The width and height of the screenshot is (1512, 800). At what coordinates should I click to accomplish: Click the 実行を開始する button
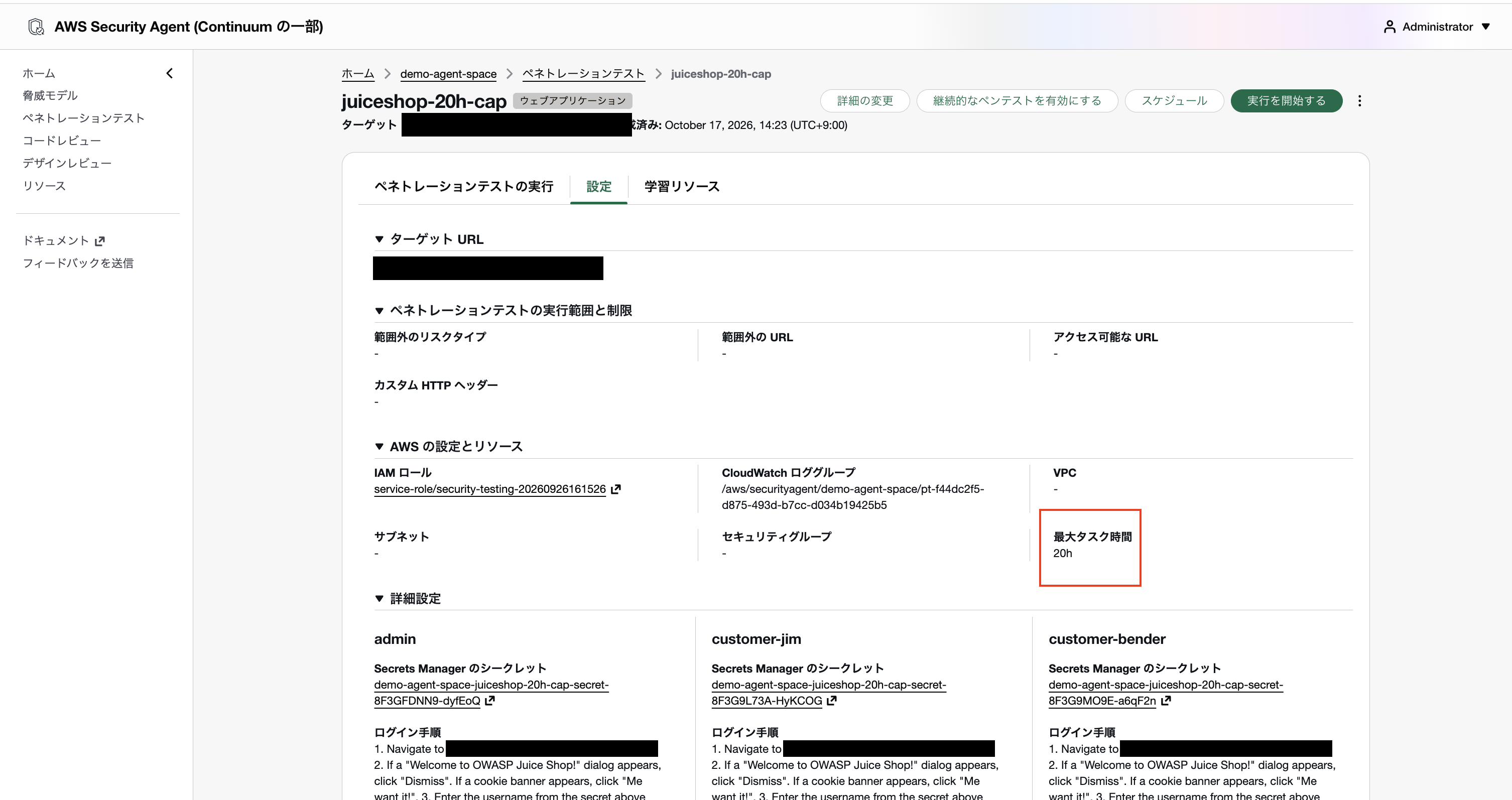(1286, 101)
